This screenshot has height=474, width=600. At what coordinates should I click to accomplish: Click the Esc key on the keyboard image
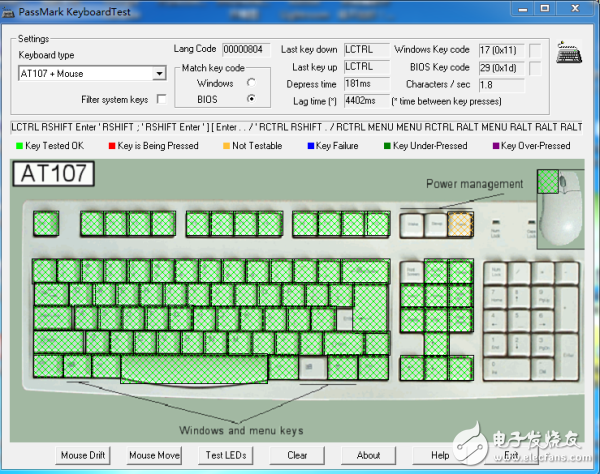coord(46,223)
